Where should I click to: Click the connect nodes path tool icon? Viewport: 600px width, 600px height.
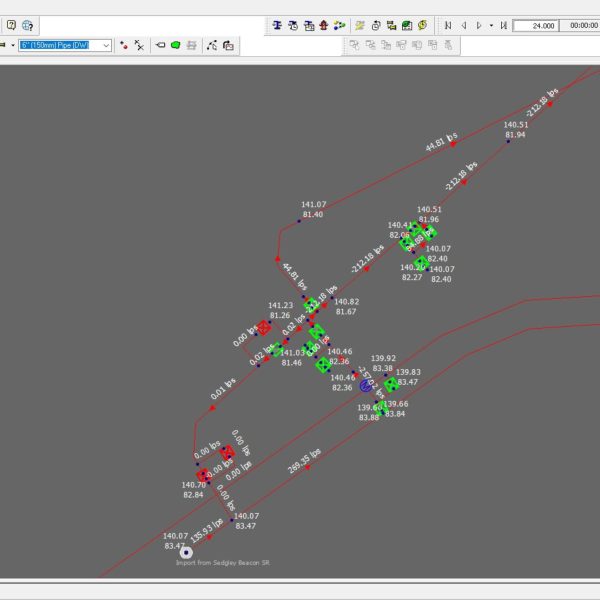(x=211, y=45)
